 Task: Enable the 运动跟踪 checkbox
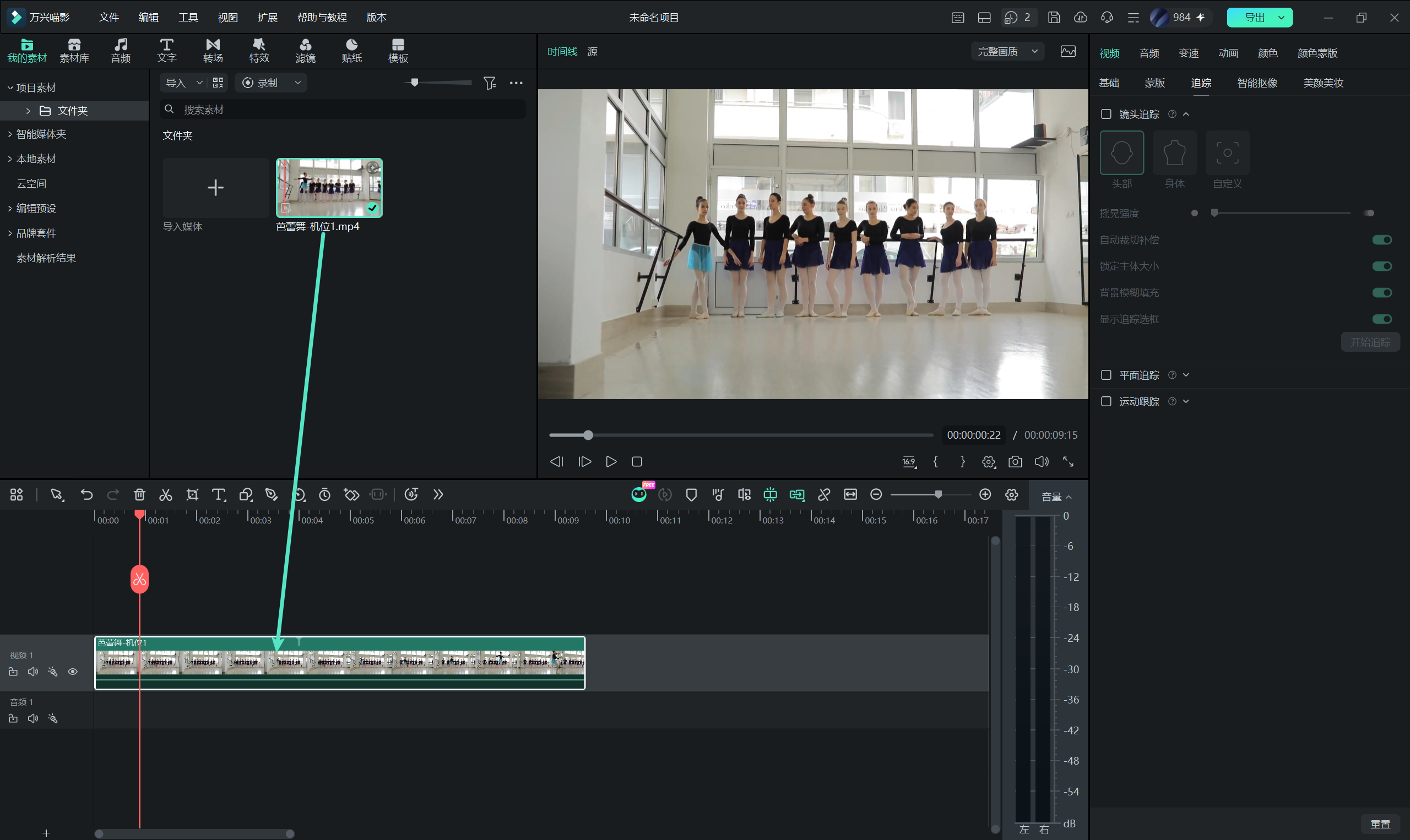point(1106,401)
